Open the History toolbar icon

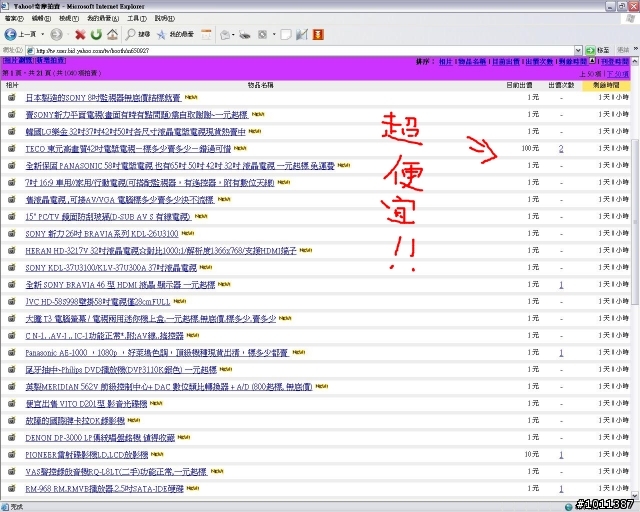pos(207,35)
